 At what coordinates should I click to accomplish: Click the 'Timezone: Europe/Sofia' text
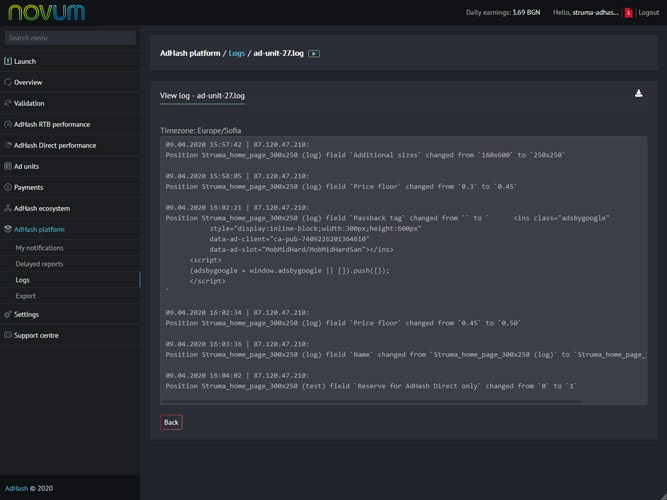200,131
